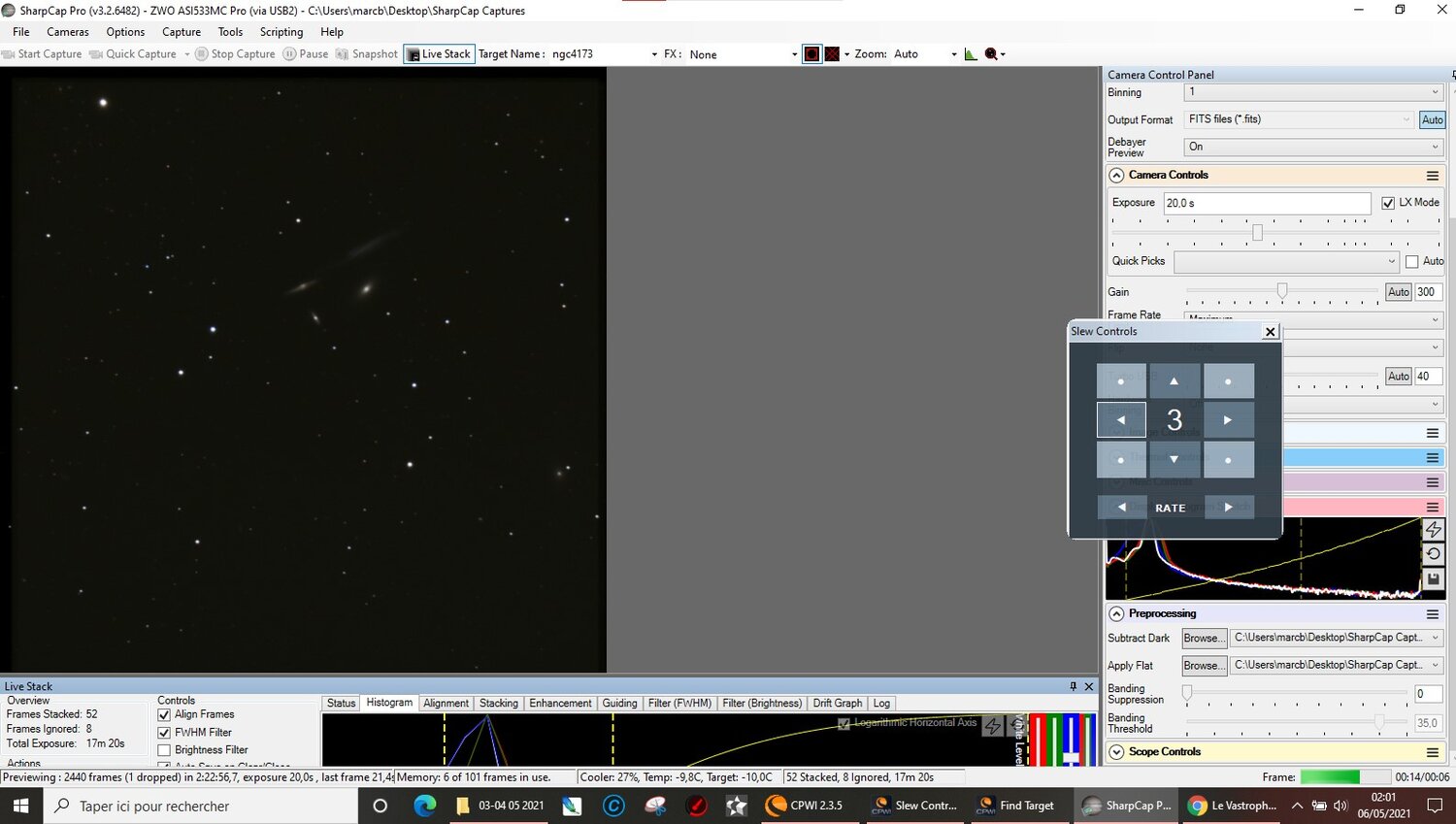The image size is (1456, 824).
Task: Click the slew up arrow in Slew Controls
Action: pyautogui.click(x=1174, y=381)
